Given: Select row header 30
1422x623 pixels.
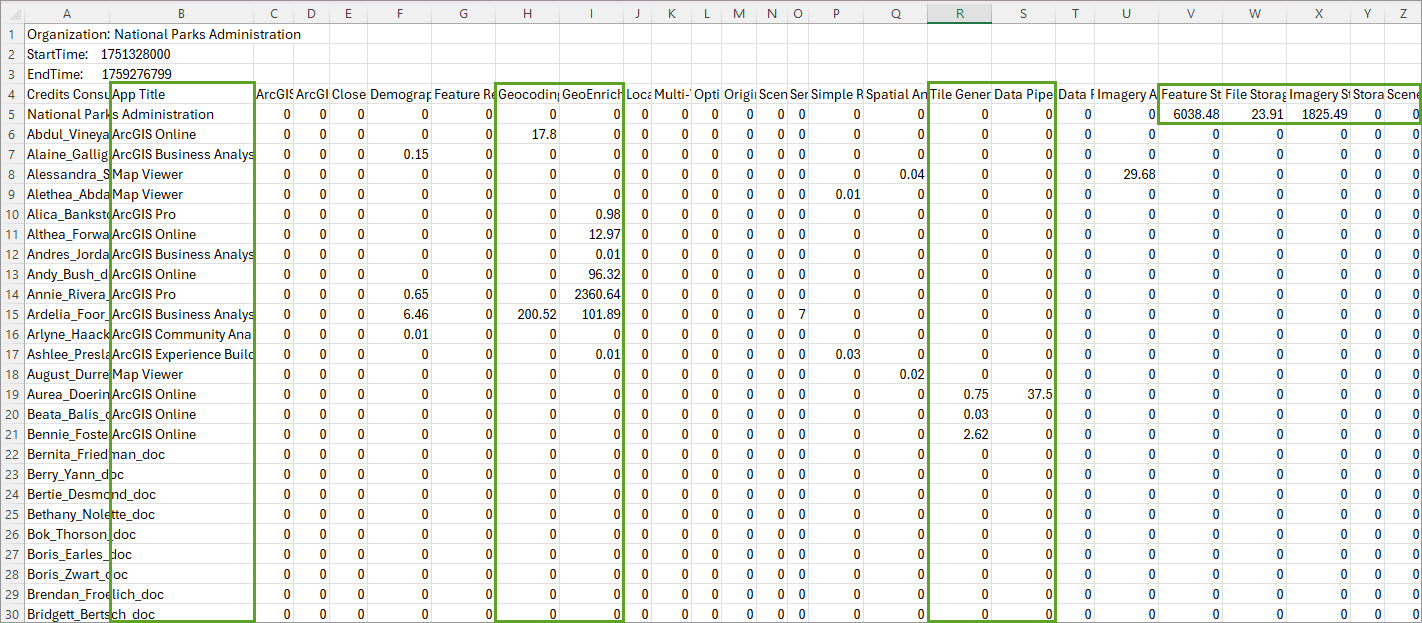Looking at the screenshot, I should (x=11, y=613).
